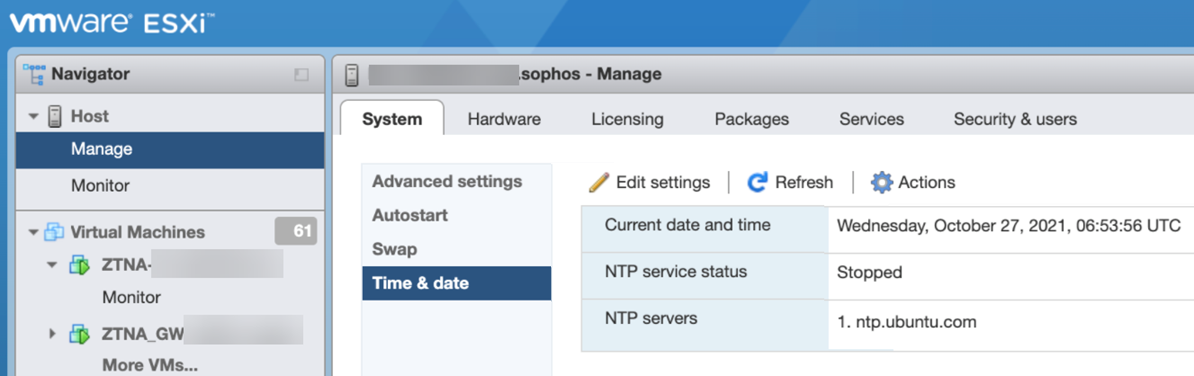Collapse the Host tree node
Screen dimensions: 1194x376
pos(33,116)
